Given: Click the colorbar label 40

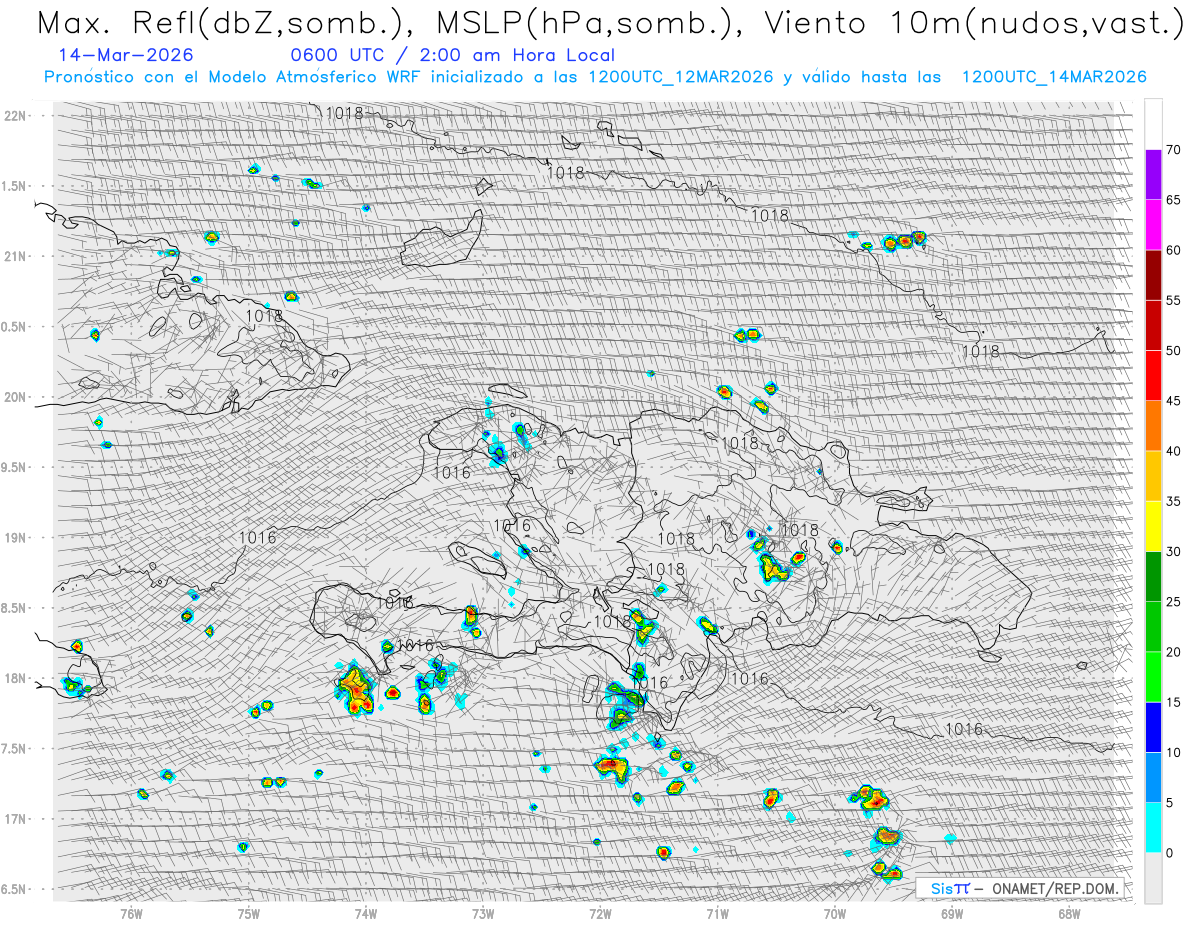Looking at the screenshot, I should pos(1173,451).
